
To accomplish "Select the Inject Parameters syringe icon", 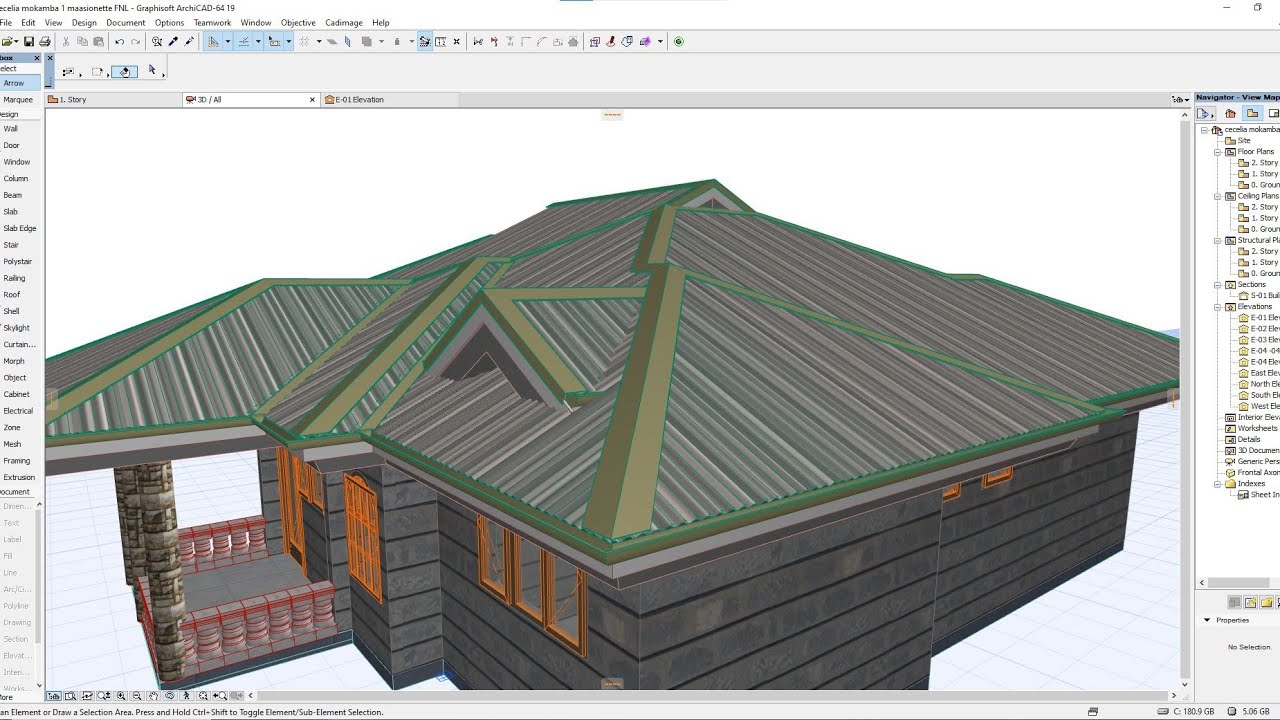I will point(189,41).
